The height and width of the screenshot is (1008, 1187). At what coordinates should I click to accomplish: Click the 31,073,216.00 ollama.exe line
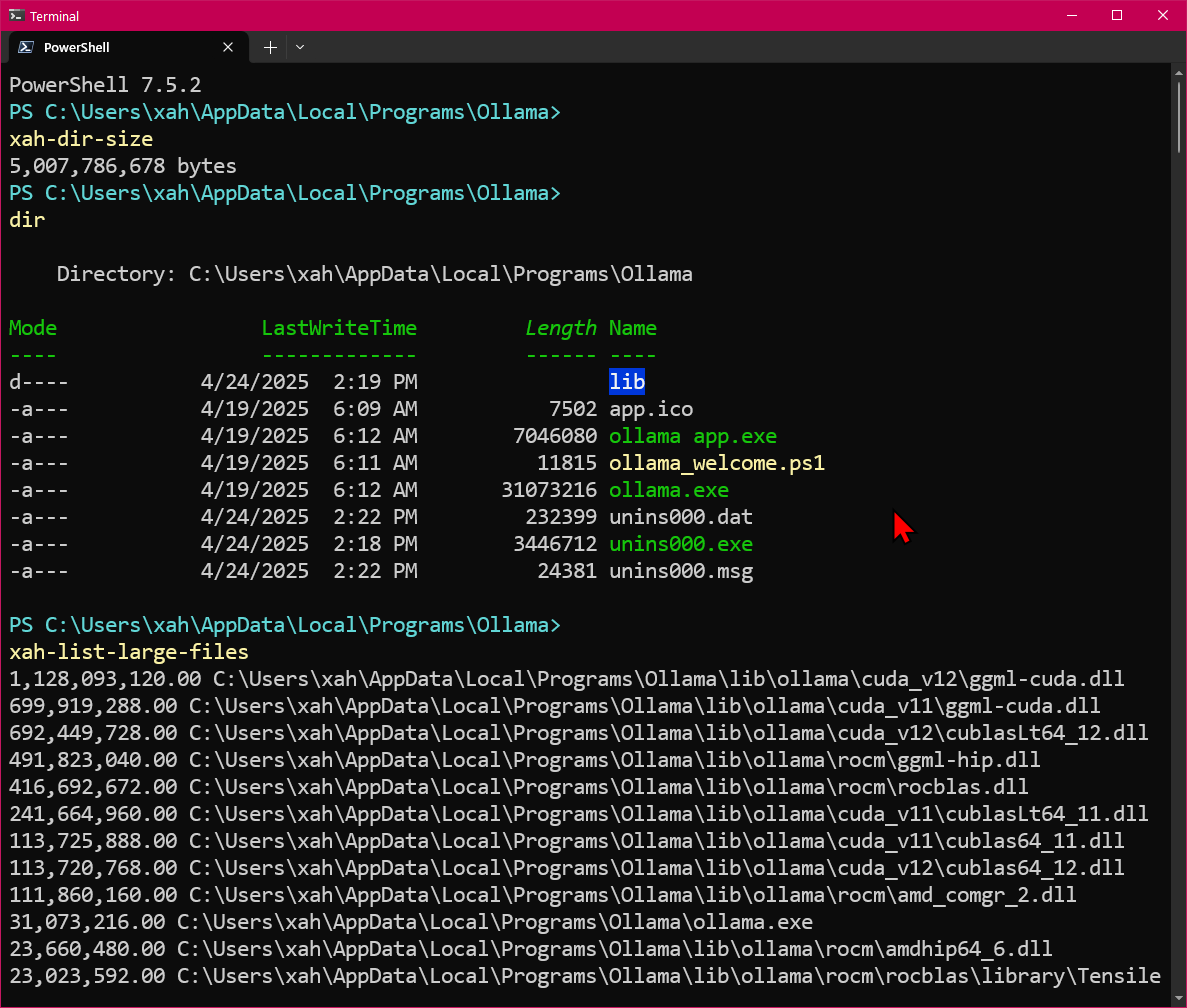pos(411,922)
